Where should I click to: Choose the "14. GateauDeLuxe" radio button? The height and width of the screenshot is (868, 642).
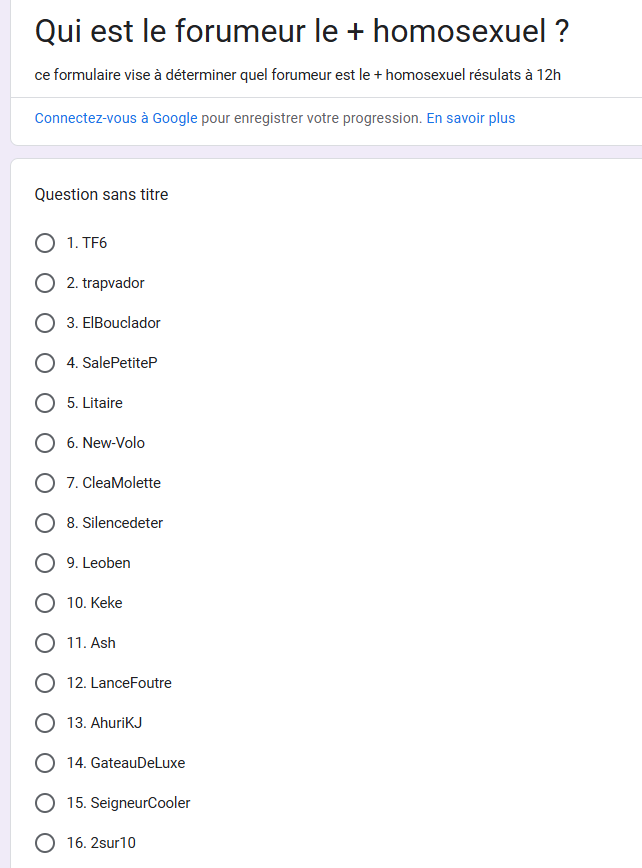pyautogui.click(x=45, y=763)
